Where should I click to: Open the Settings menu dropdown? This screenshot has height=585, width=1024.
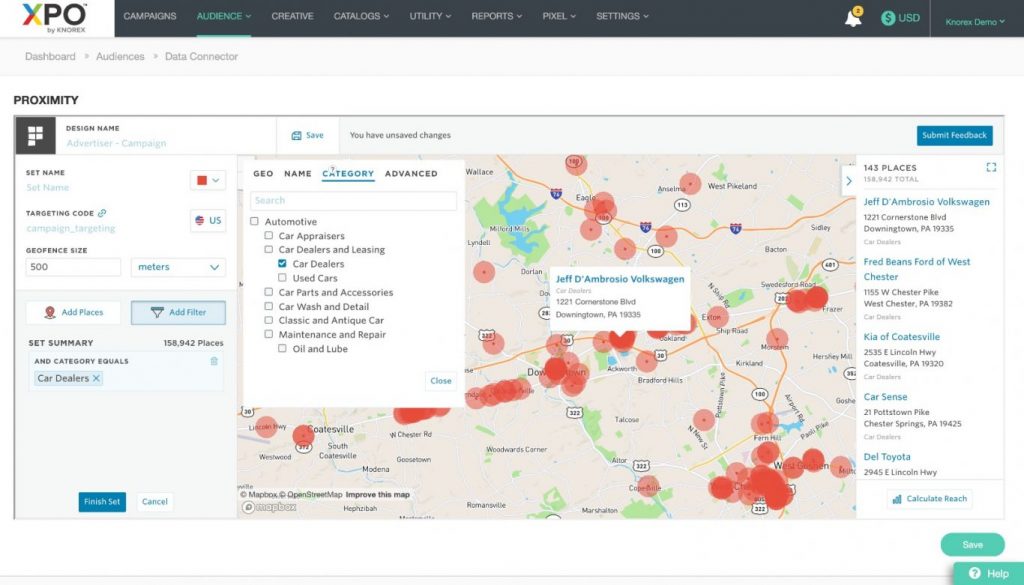pos(622,16)
